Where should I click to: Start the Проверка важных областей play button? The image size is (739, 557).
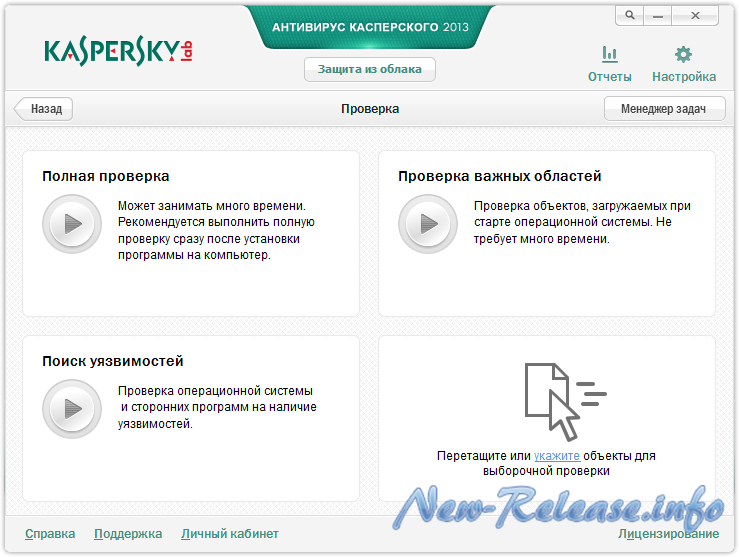[428, 224]
